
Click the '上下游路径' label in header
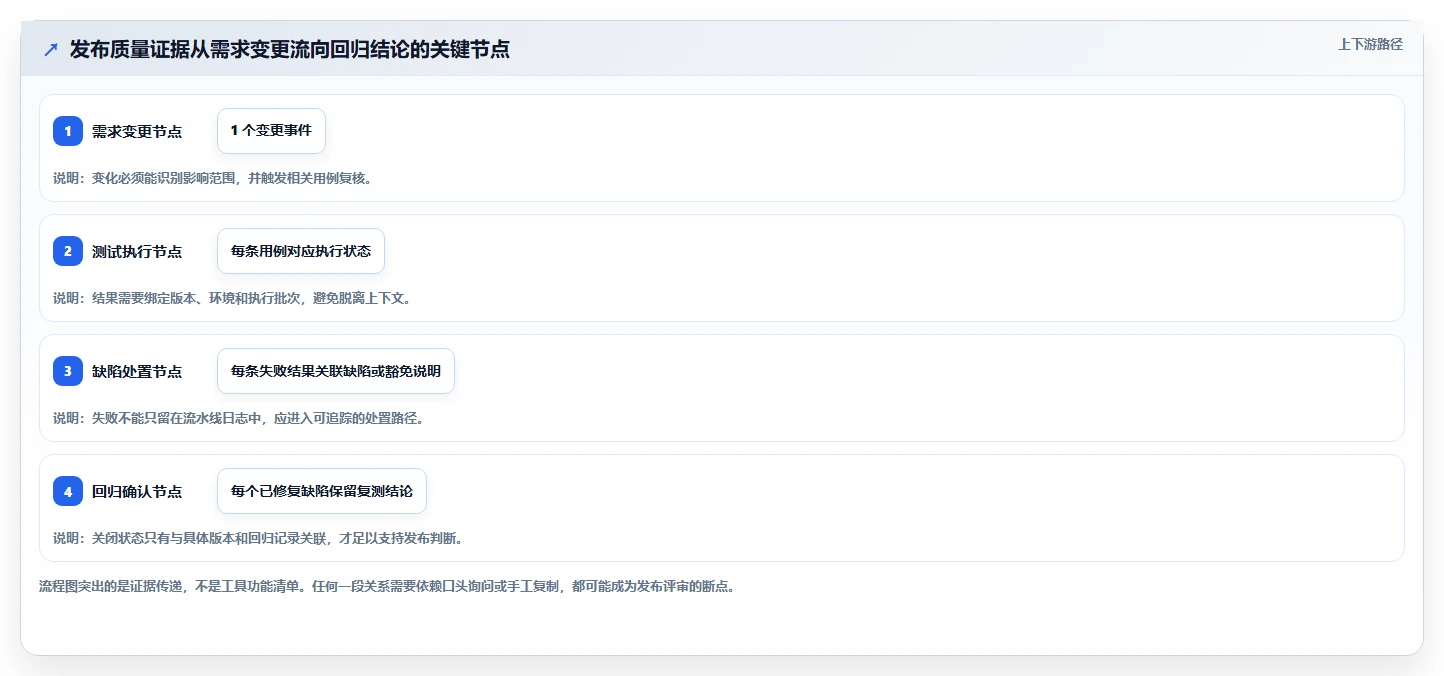[x=1371, y=44]
